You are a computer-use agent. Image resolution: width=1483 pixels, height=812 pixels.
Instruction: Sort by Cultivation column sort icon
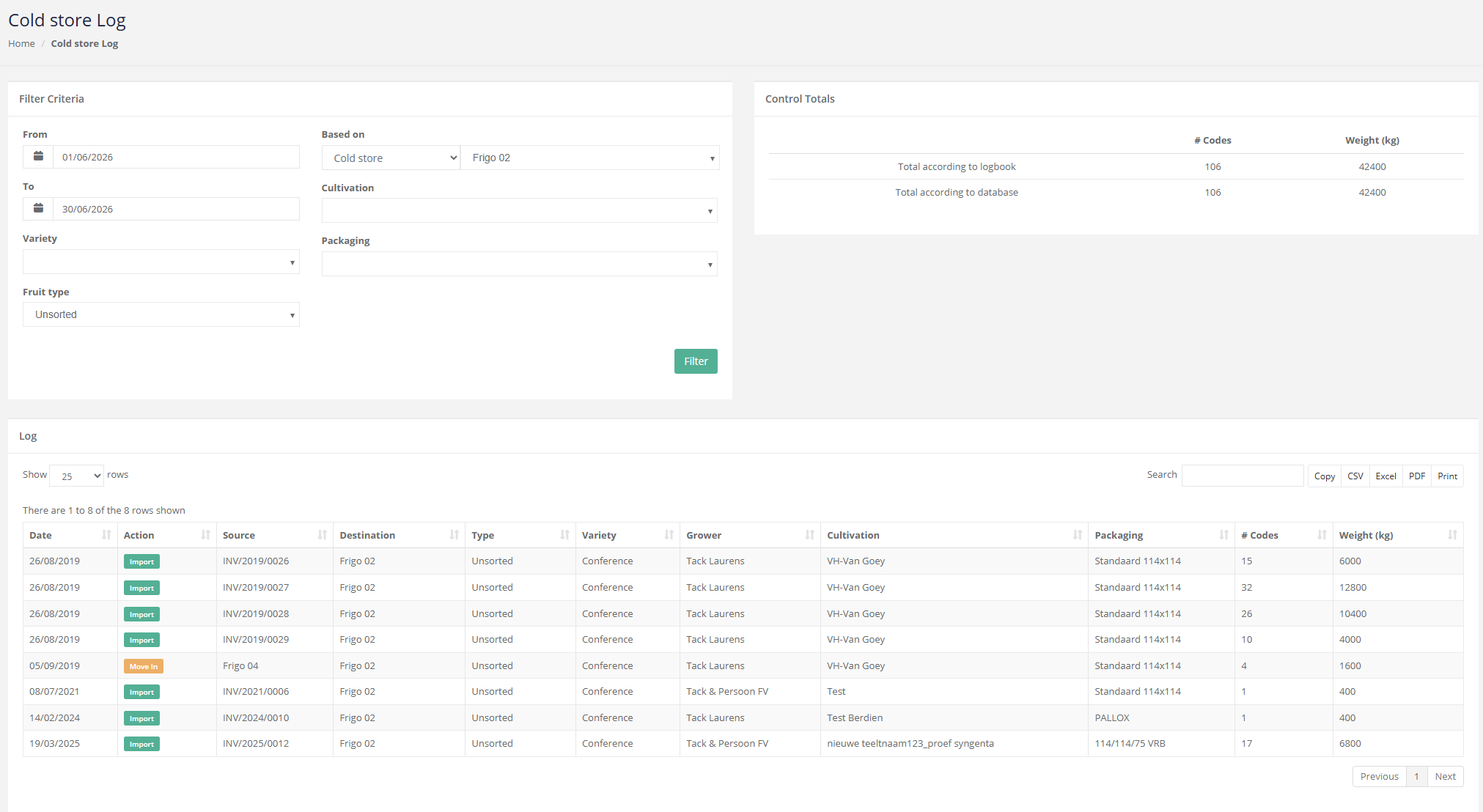tap(1077, 535)
